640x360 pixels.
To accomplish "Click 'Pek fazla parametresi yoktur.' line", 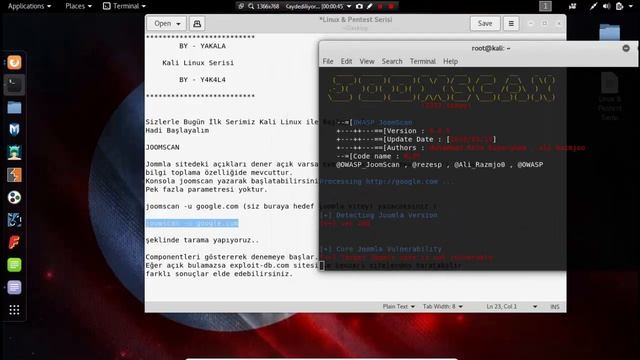I will (207, 189).
